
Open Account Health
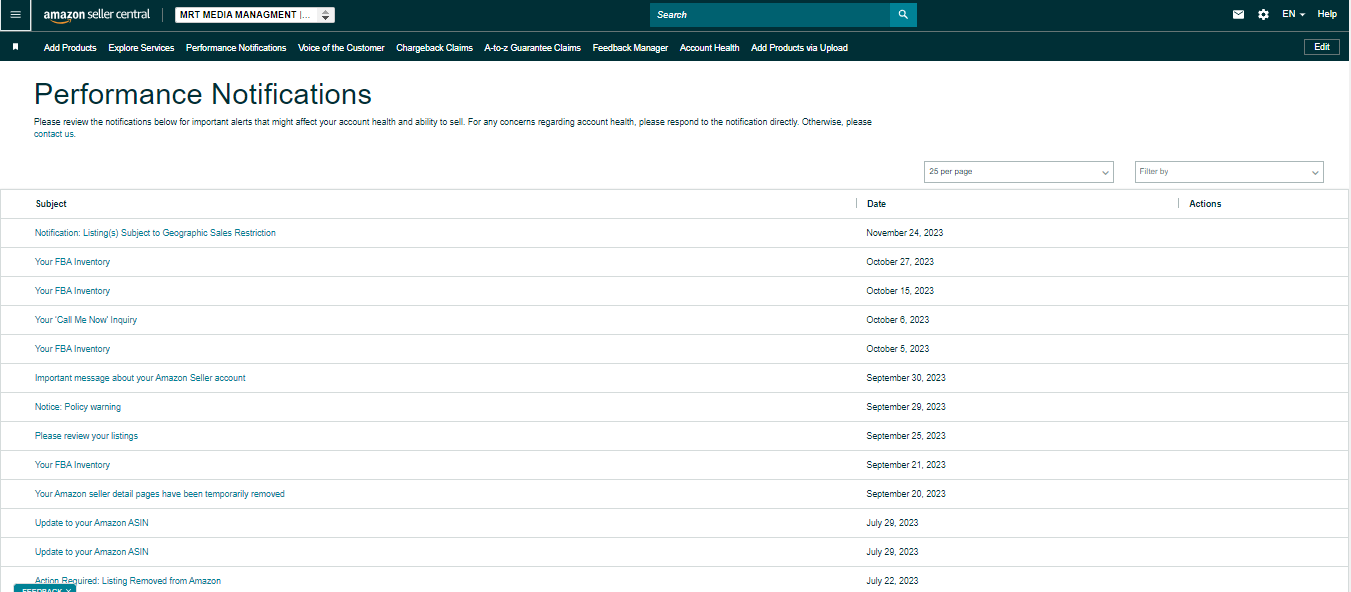click(x=709, y=48)
